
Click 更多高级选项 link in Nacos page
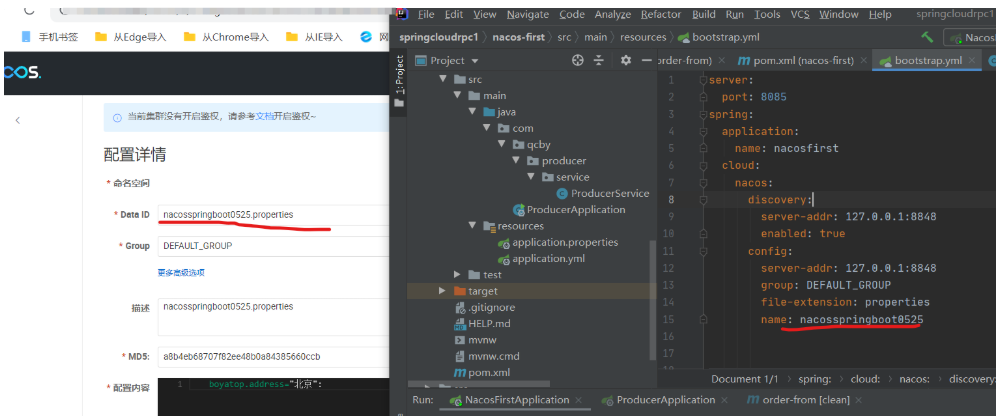pyautogui.click(x=181, y=273)
